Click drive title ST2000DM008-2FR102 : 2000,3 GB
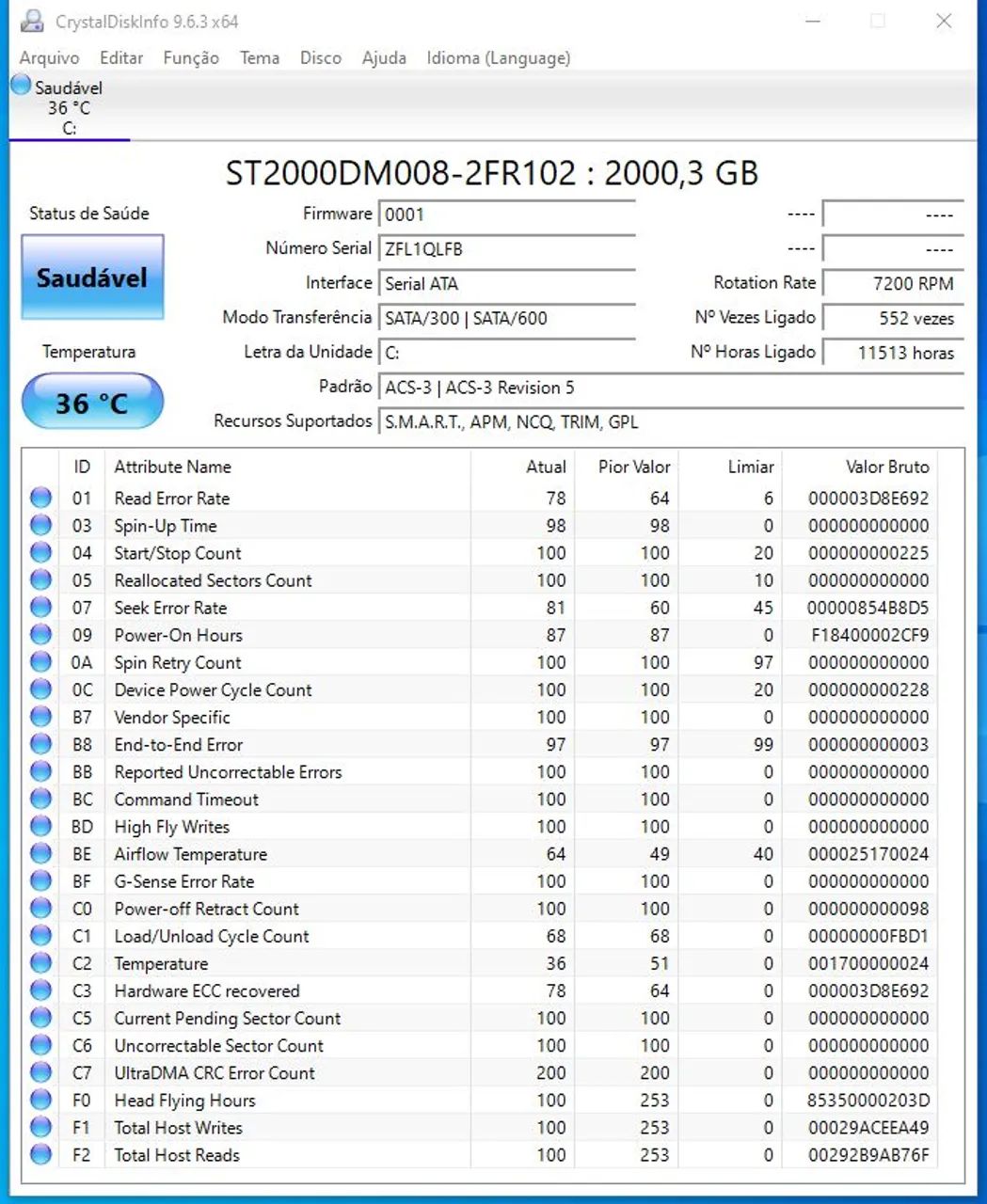The height and width of the screenshot is (1204, 987). pos(491,173)
